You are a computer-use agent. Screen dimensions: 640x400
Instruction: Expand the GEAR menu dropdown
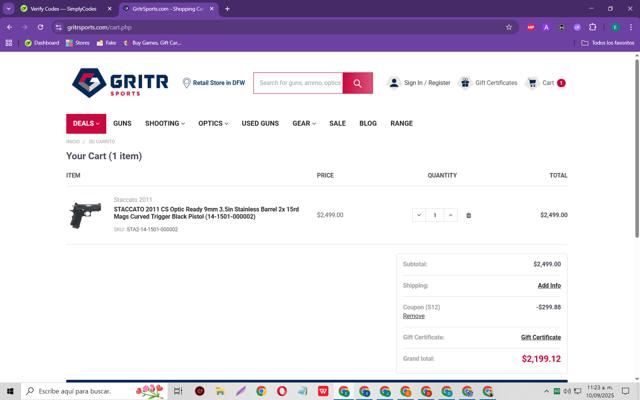pos(304,123)
